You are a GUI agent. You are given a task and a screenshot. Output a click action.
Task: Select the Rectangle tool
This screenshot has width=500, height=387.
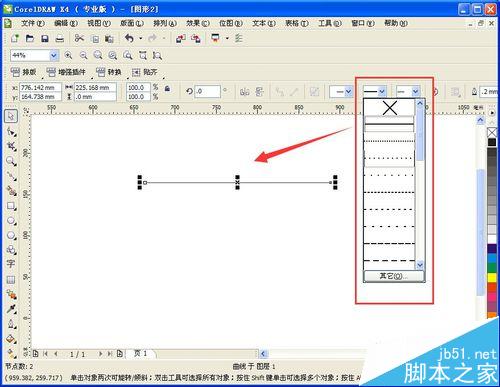coord(11,206)
